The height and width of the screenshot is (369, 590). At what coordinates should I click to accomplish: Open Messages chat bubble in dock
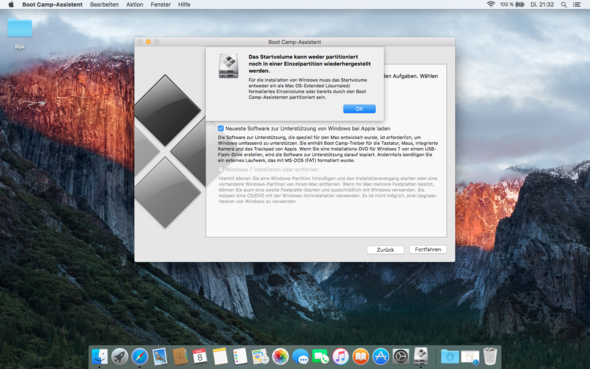(300, 356)
